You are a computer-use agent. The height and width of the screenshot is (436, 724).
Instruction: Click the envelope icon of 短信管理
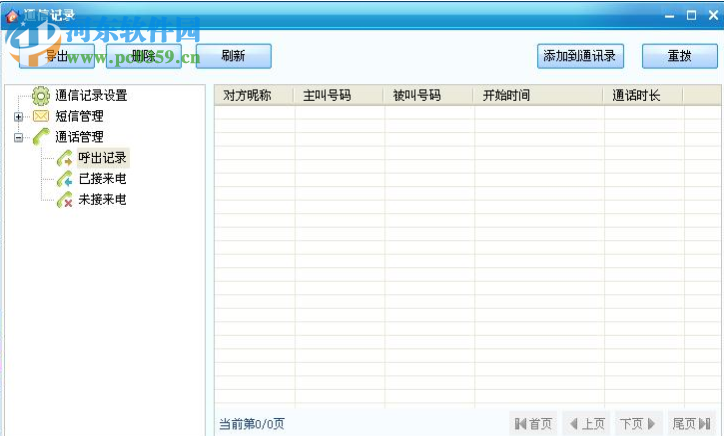41,116
